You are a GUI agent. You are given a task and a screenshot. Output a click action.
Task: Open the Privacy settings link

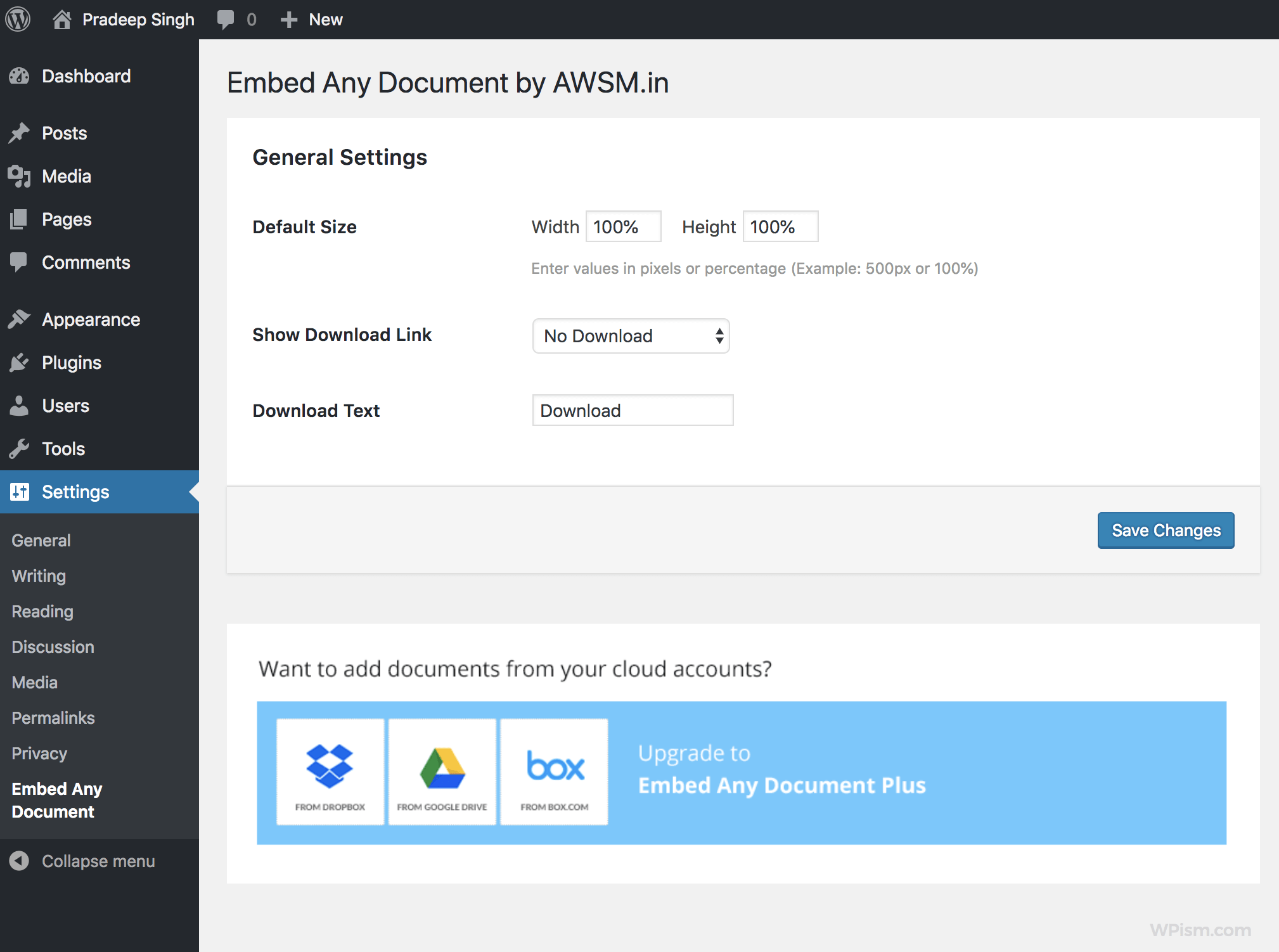(39, 753)
